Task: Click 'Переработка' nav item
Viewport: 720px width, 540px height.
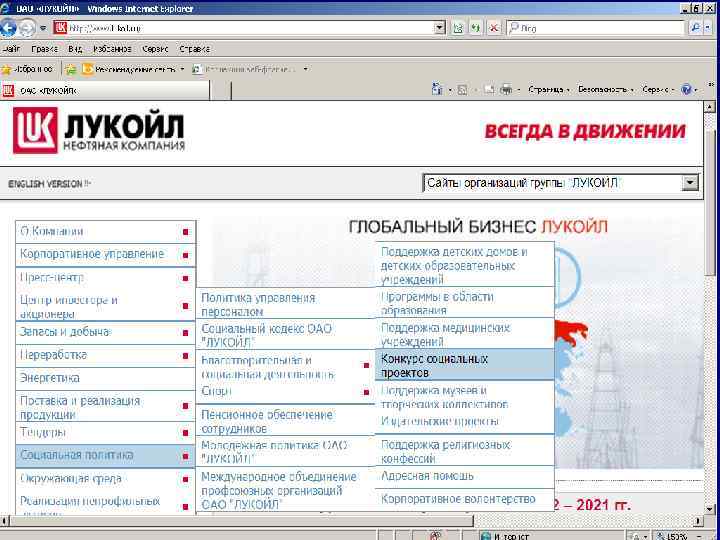Action: click(106, 355)
